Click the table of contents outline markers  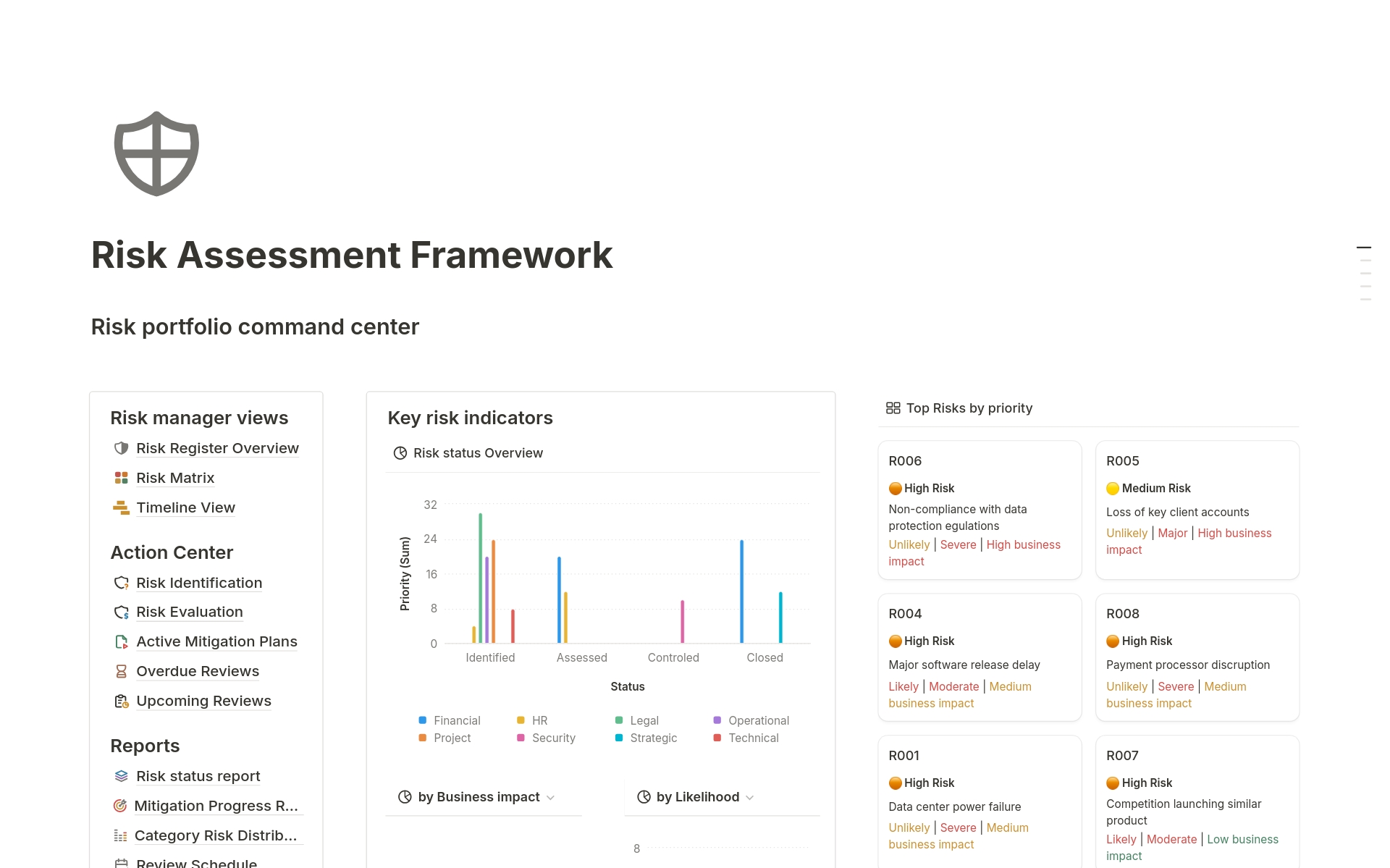coord(1365,273)
